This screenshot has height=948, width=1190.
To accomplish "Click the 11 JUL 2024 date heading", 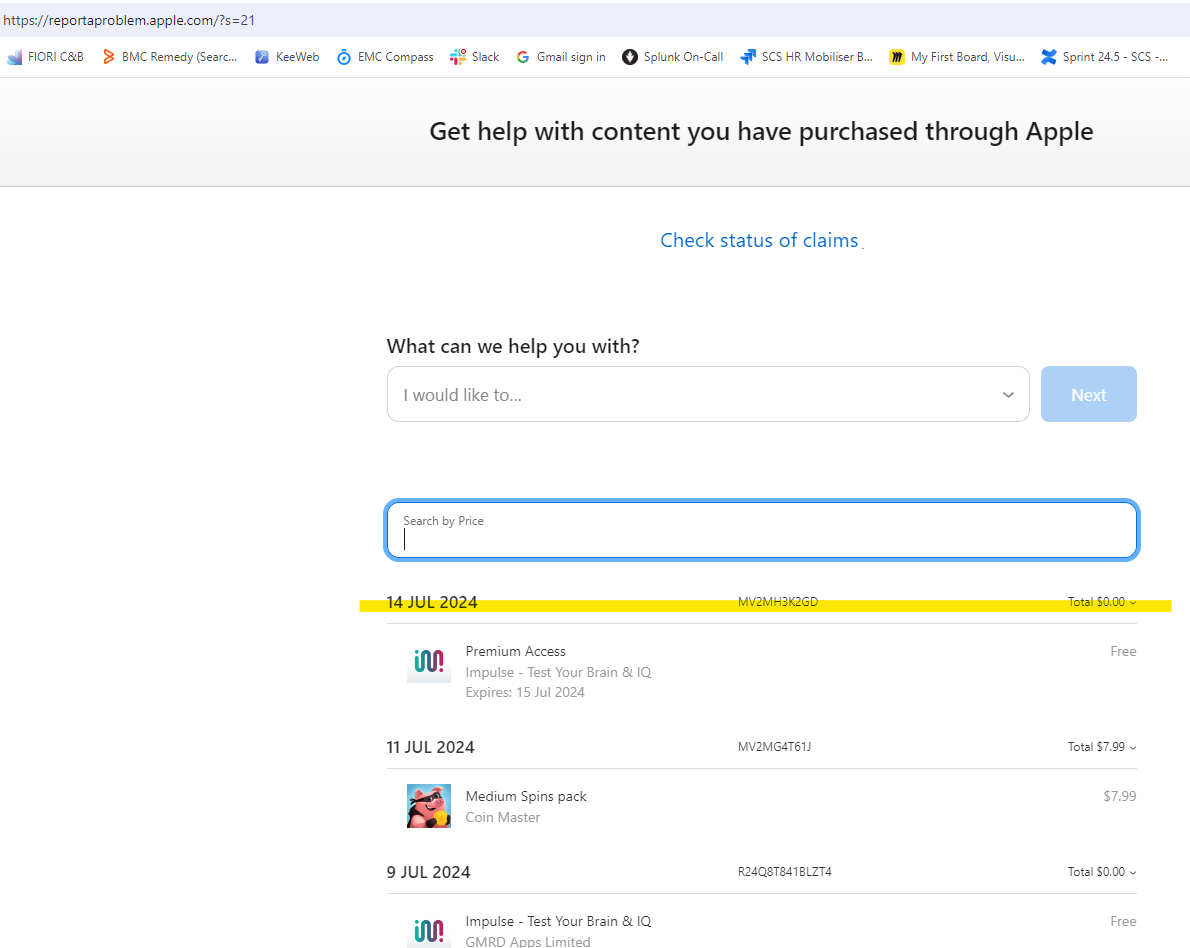I will coord(430,748).
